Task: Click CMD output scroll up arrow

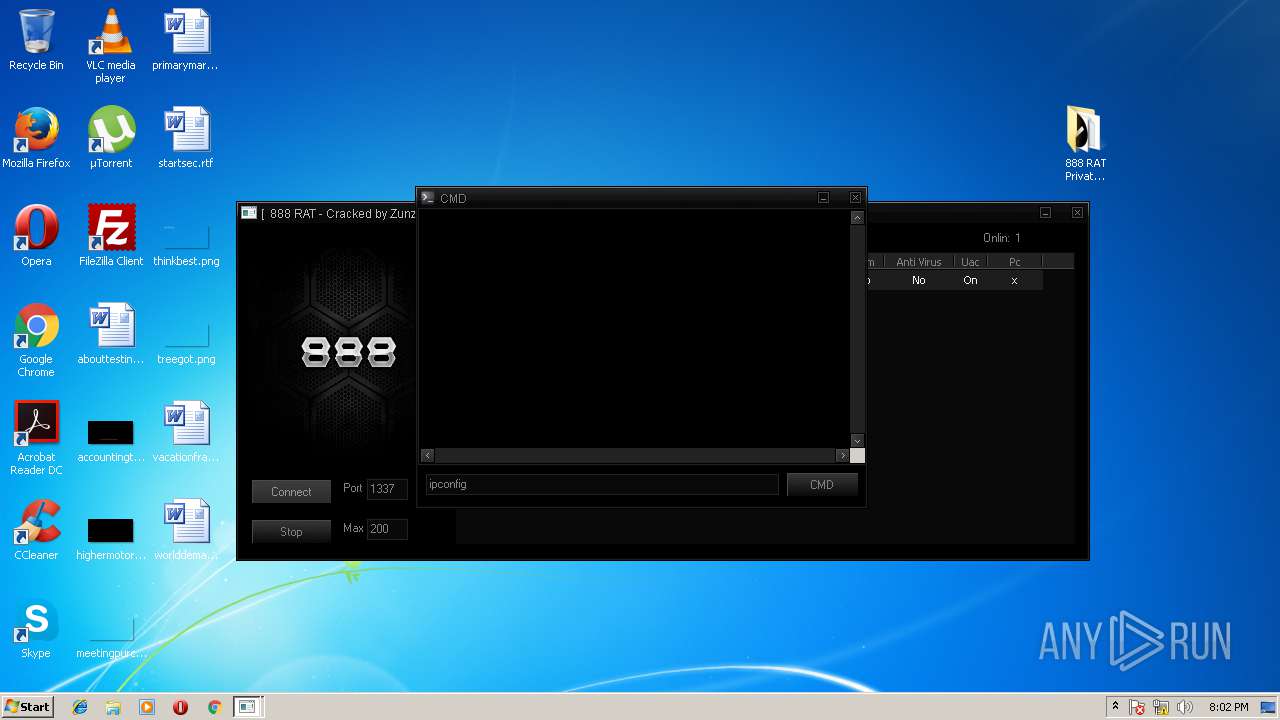Action: pyautogui.click(x=857, y=217)
